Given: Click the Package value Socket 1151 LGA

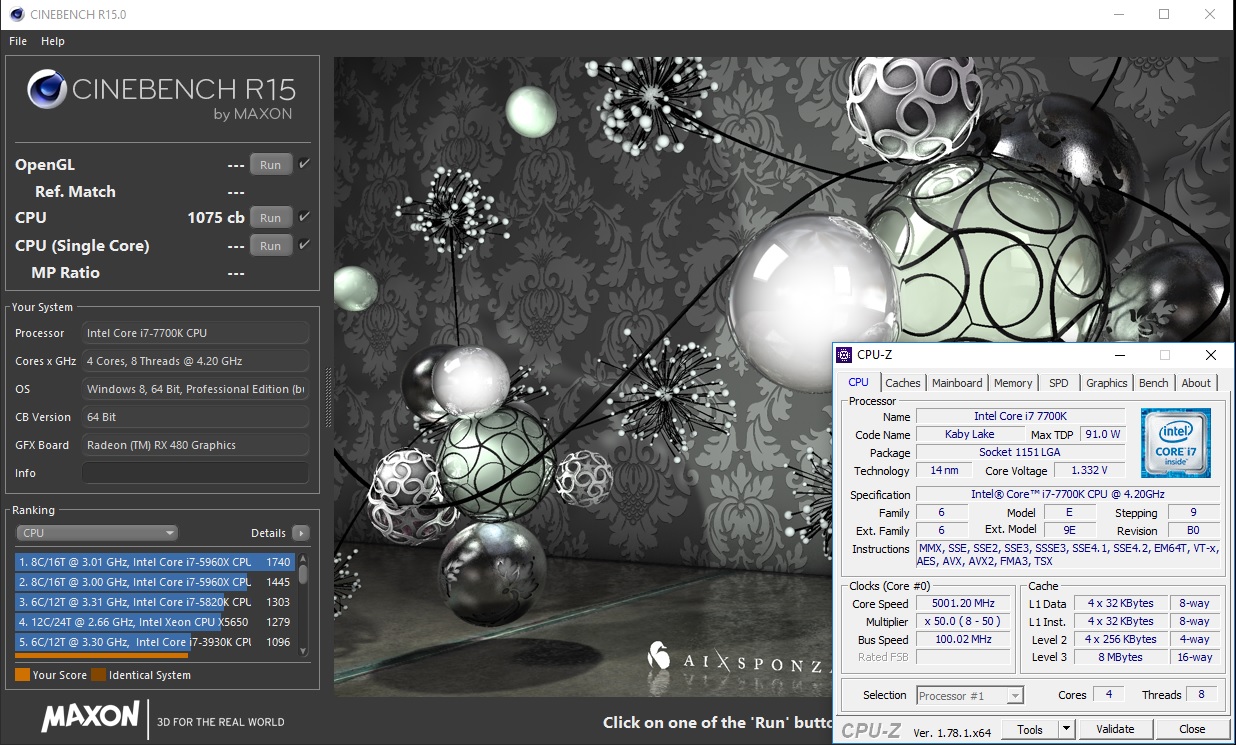Looking at the screenshot, I should pos(1020,453).
